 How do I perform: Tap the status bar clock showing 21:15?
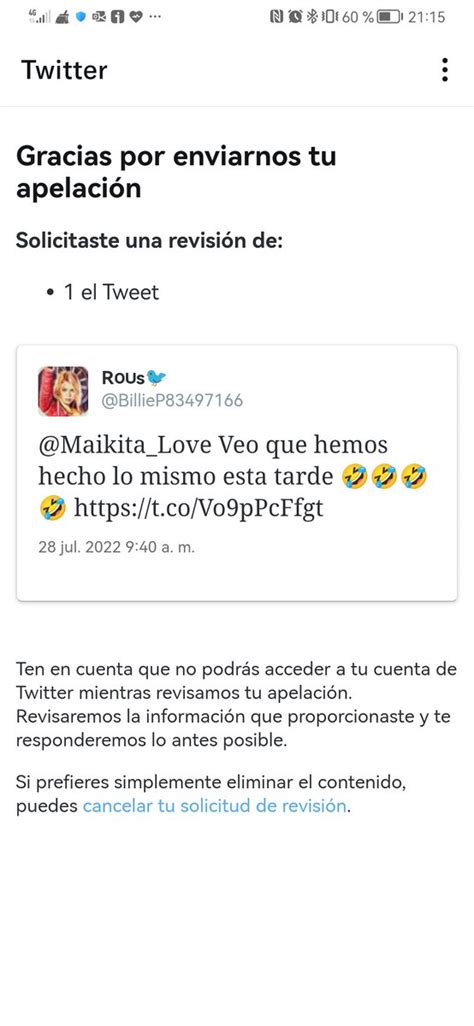click(426, 17)
